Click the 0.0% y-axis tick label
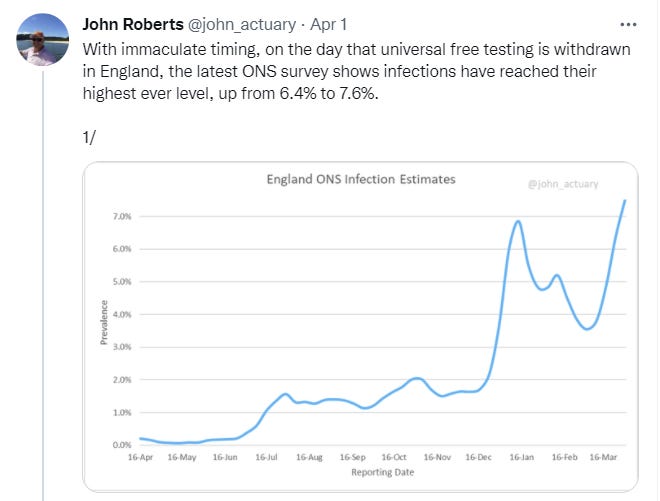The image size is (660, 501). click(x=122, y=445)
